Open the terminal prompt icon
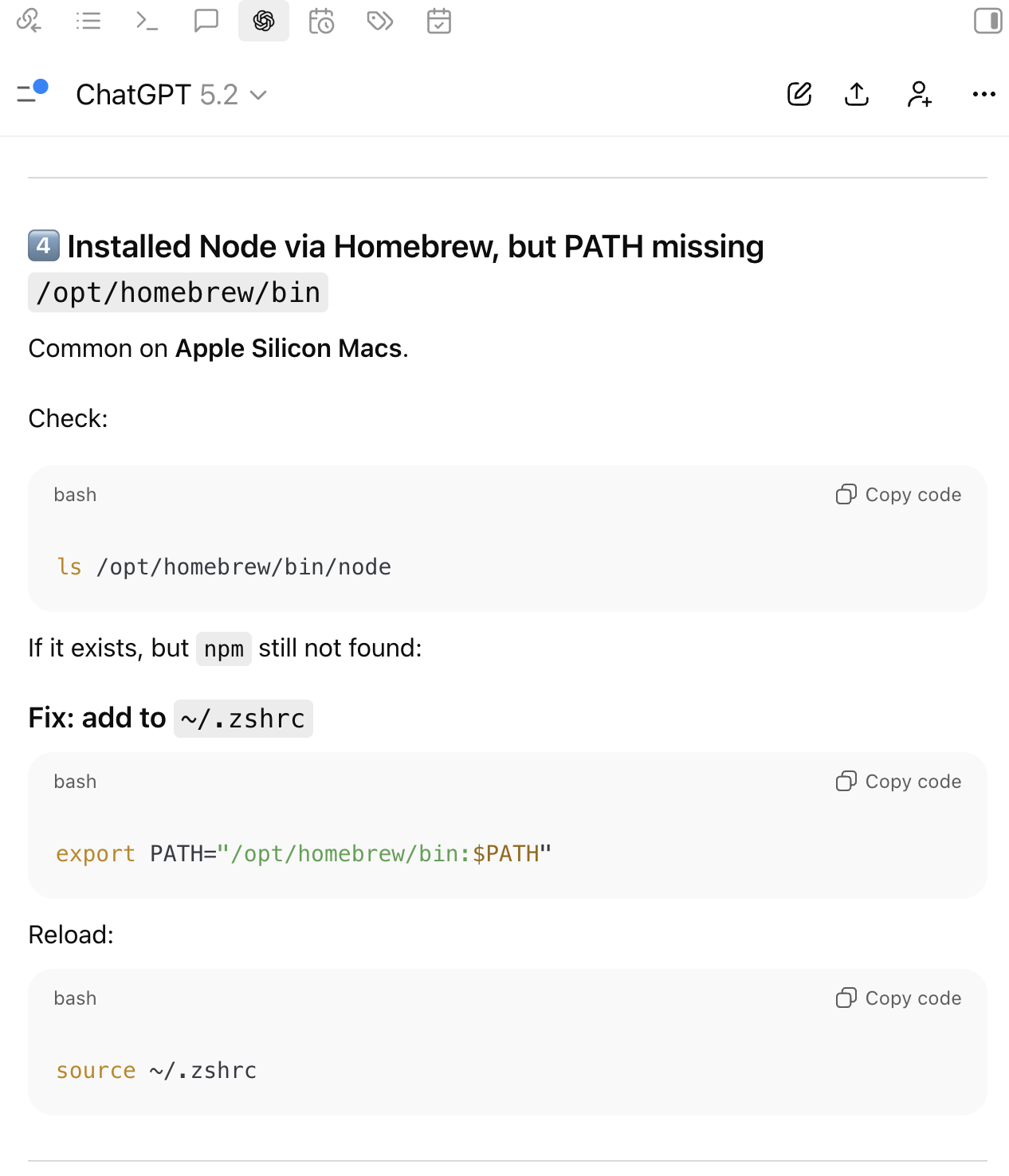The height and width of the screenshot is (1176, 1009). (x=147, y=21)
